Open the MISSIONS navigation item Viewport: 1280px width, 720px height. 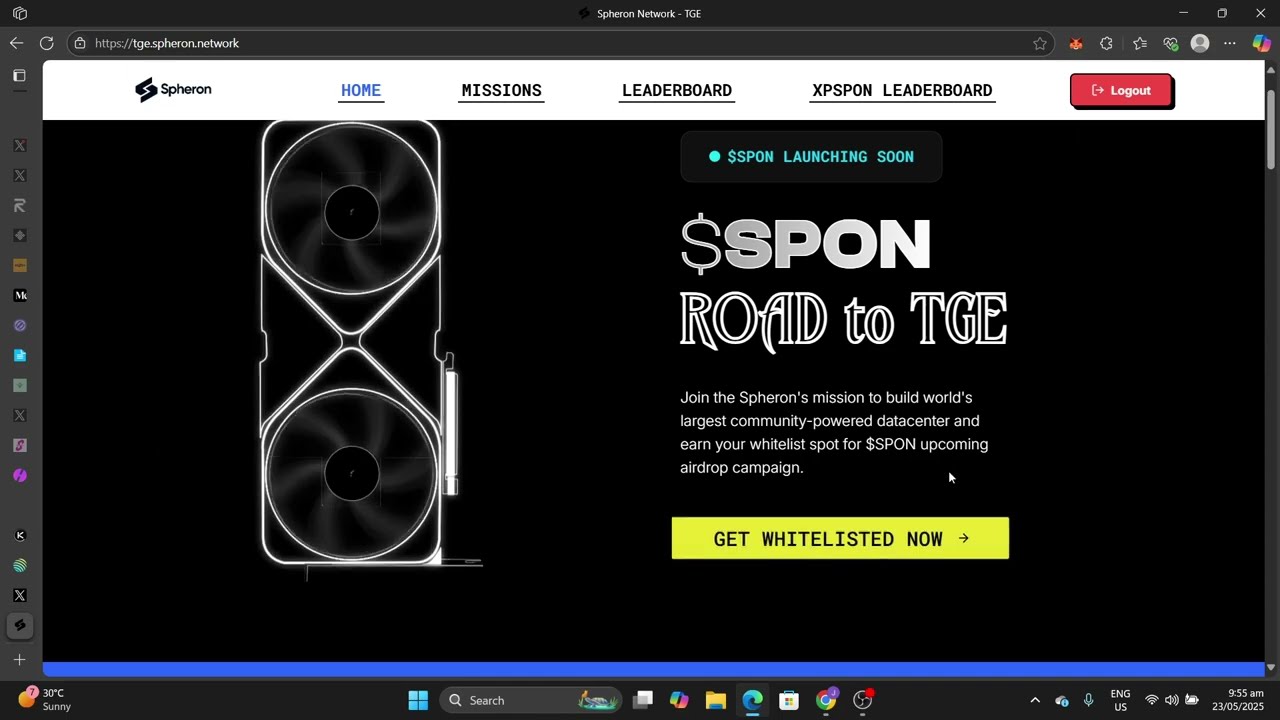click(501, 90)
